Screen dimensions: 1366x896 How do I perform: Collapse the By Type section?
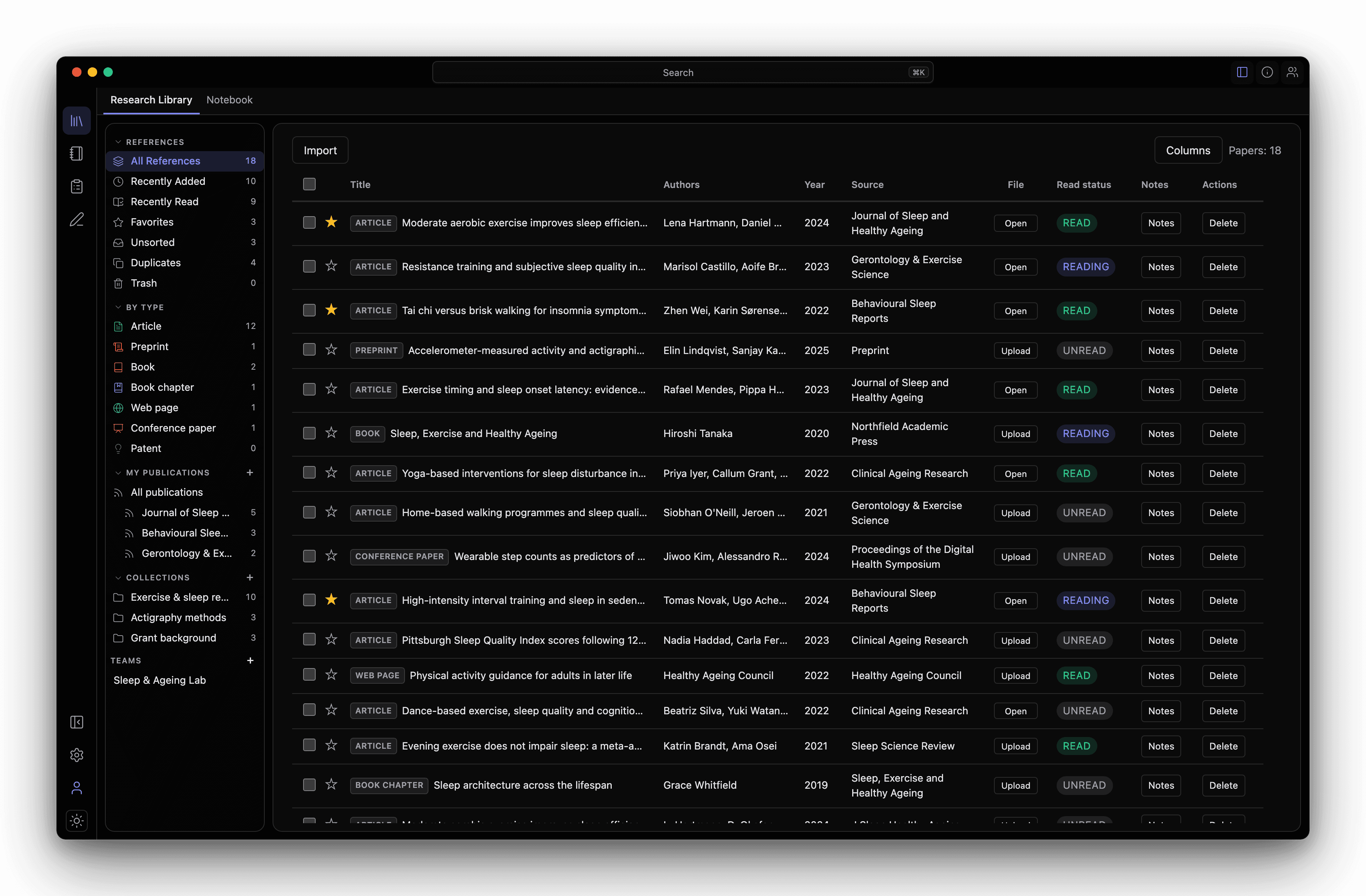[x=117, y=307]
